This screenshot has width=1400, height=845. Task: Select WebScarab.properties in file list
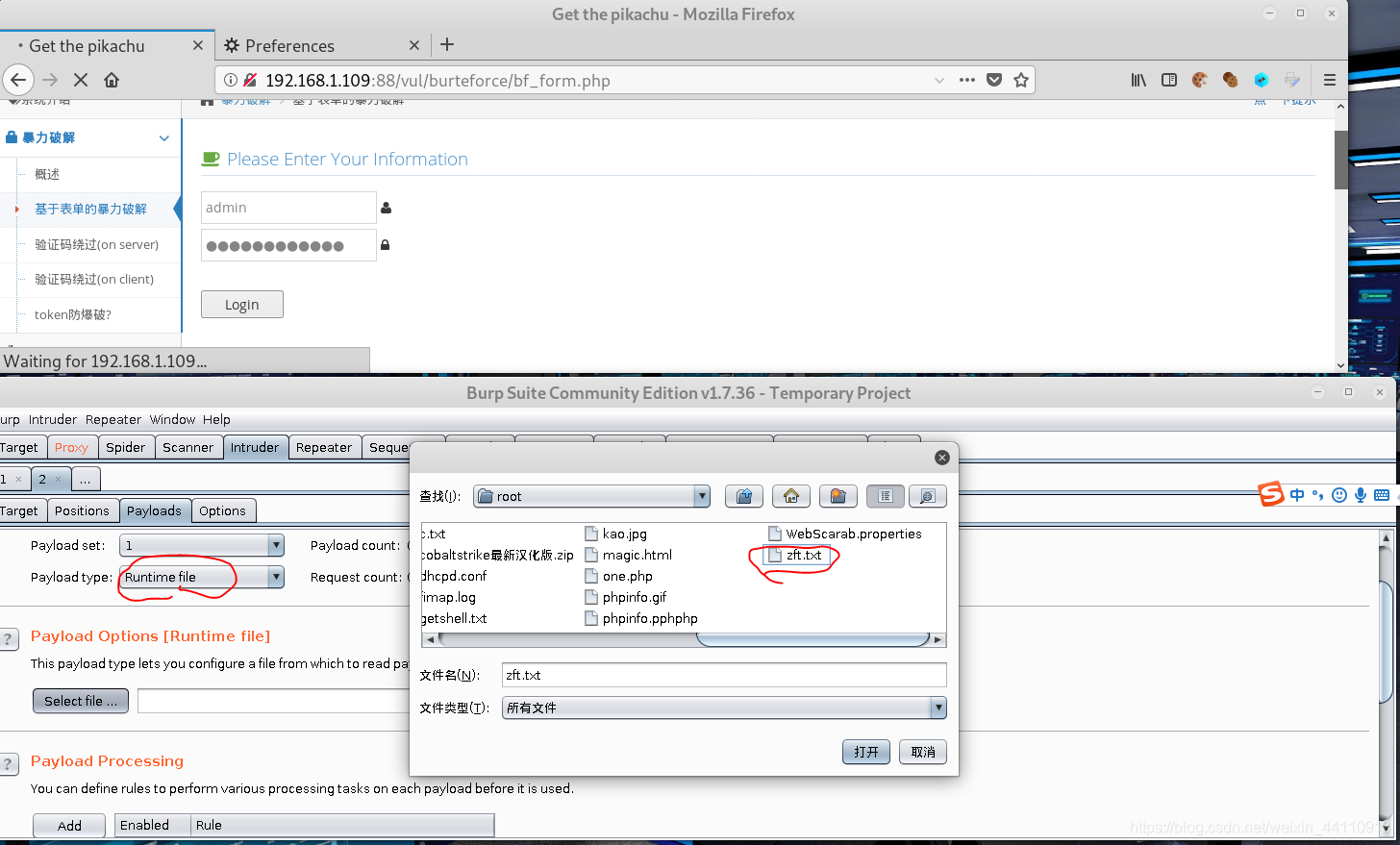(x=845, y=534)
